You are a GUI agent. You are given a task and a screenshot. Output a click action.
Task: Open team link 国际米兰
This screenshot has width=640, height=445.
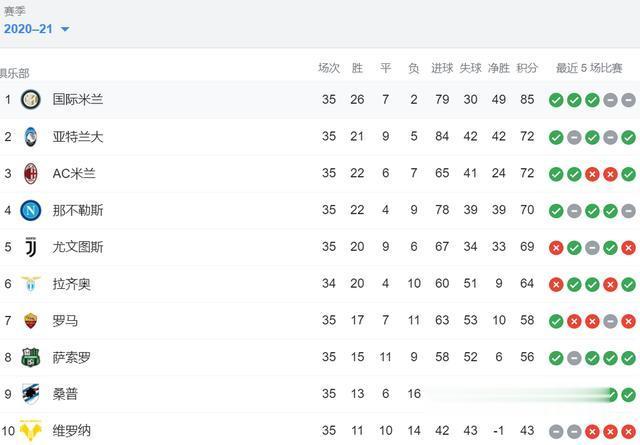(x=77, y=100)
